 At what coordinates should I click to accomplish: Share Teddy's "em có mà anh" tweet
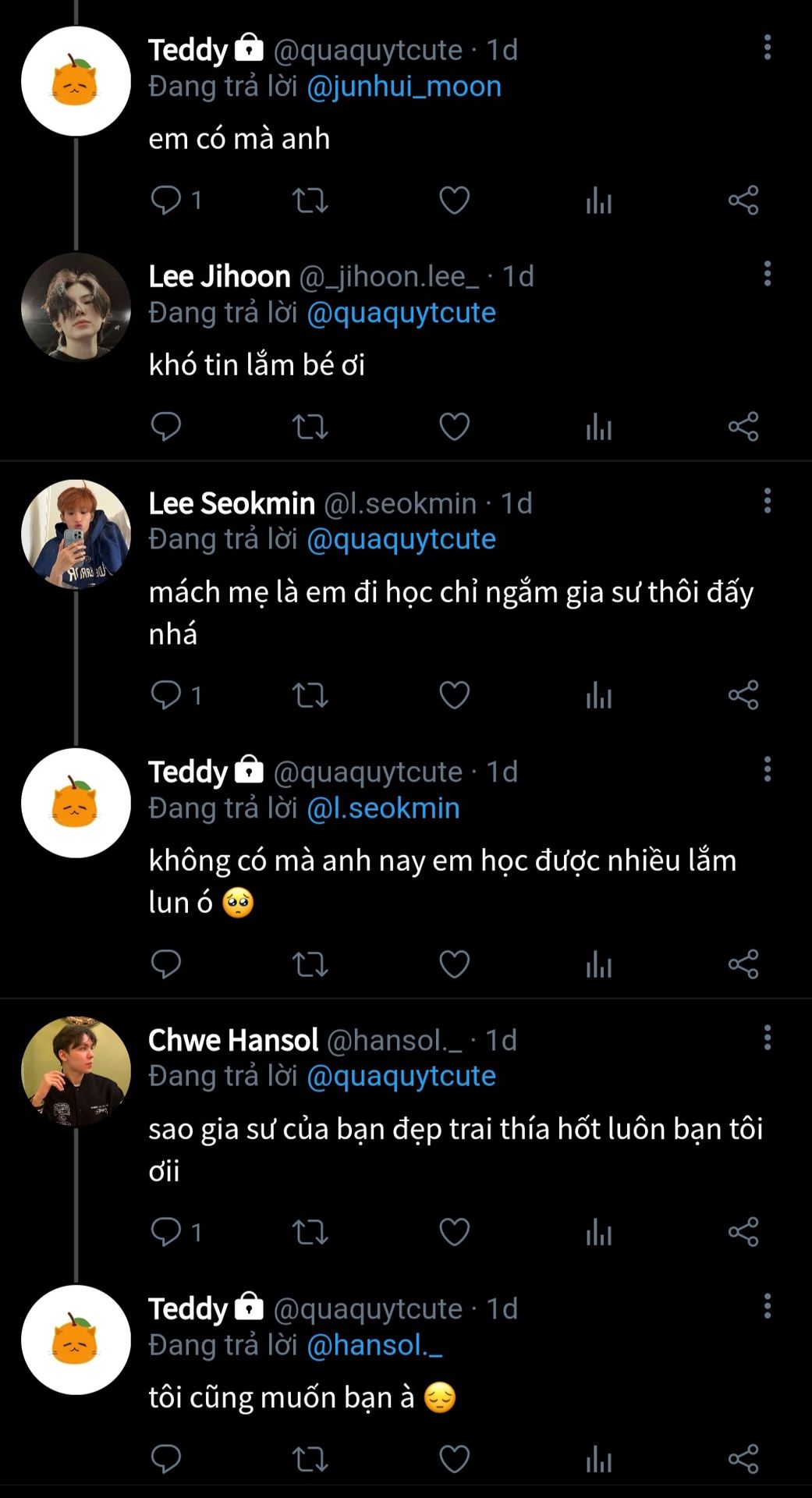click(x=743, y=201)
